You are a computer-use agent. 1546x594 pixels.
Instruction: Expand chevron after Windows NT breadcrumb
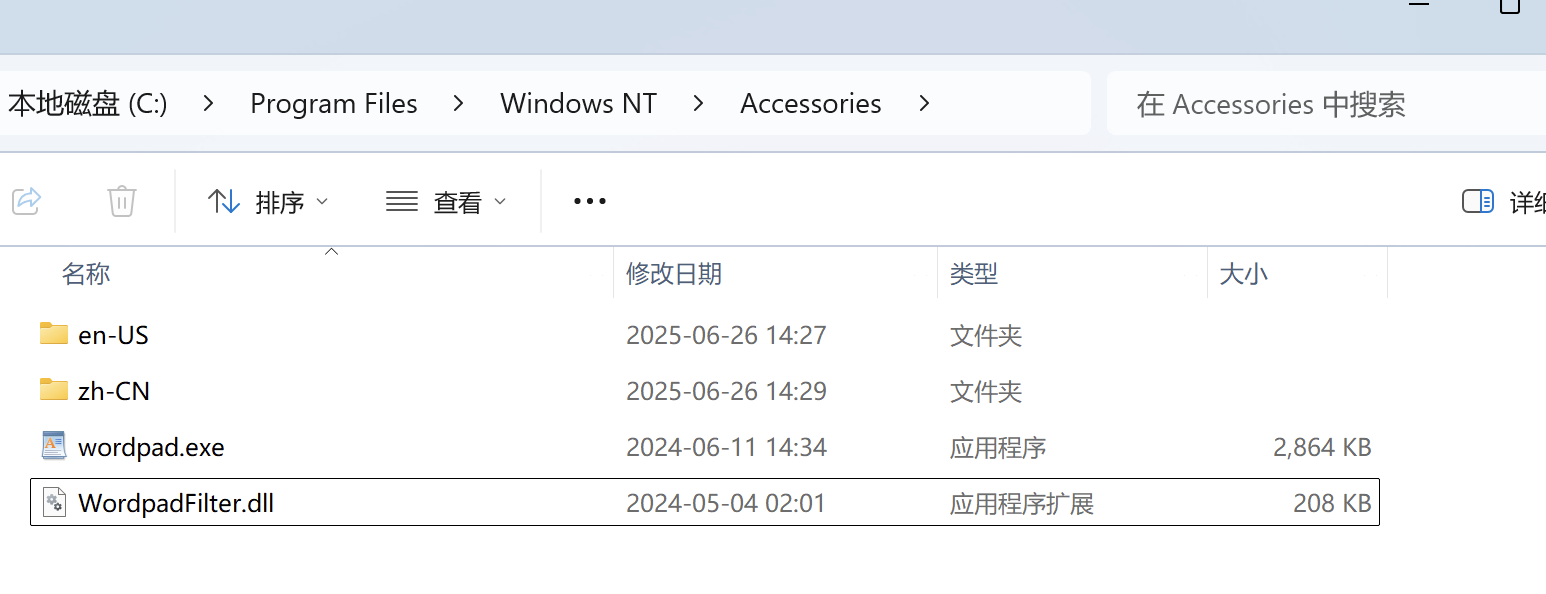click(699, 103)
